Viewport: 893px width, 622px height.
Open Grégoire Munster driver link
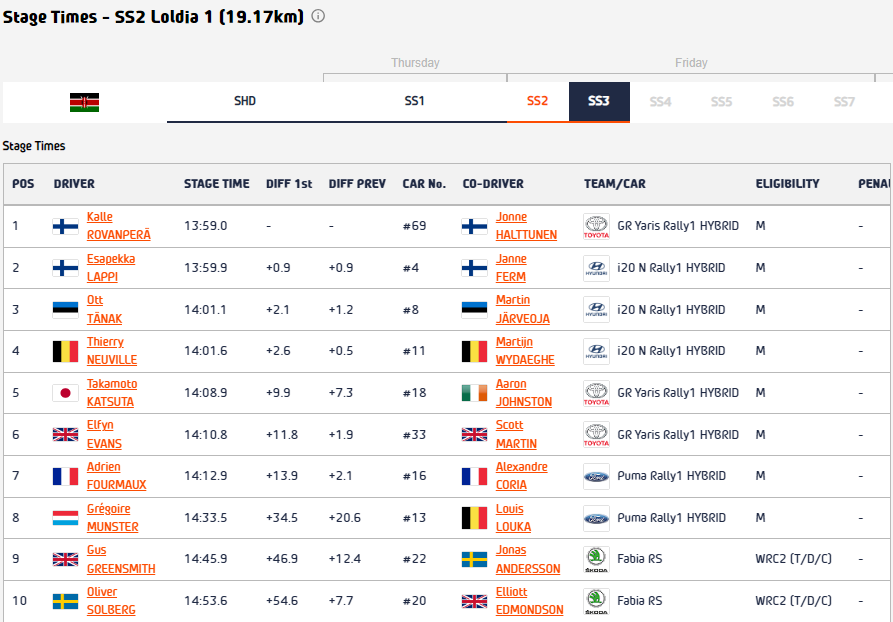(112, 518)
